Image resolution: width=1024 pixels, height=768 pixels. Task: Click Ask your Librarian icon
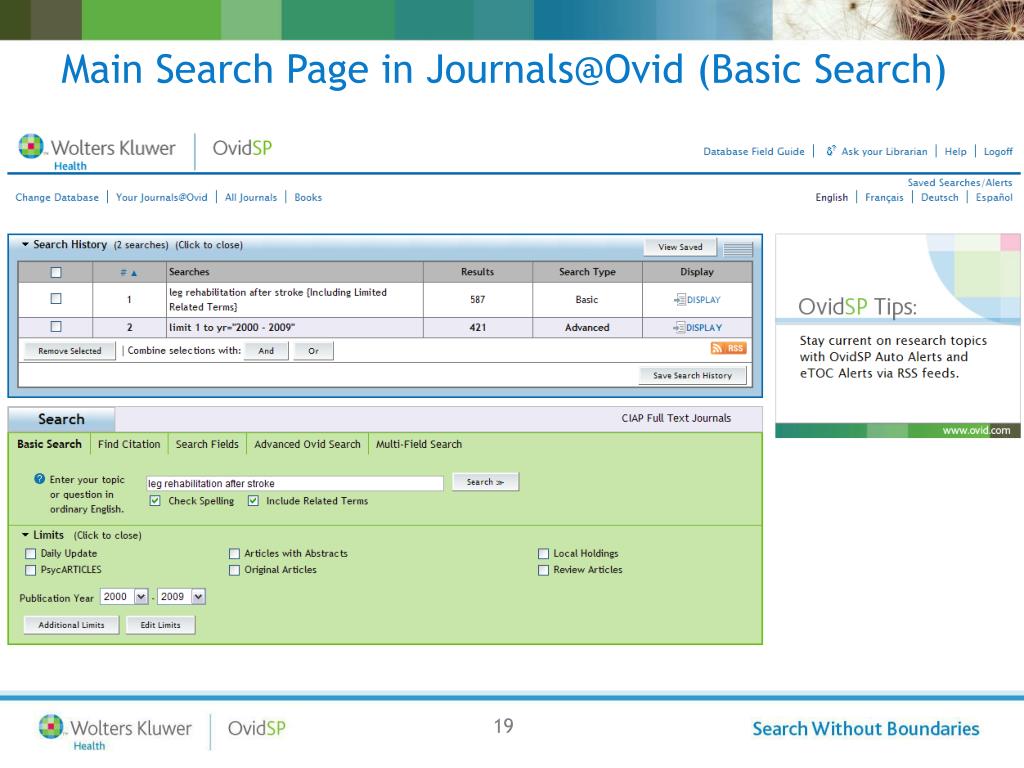click(x=831, y=151)
